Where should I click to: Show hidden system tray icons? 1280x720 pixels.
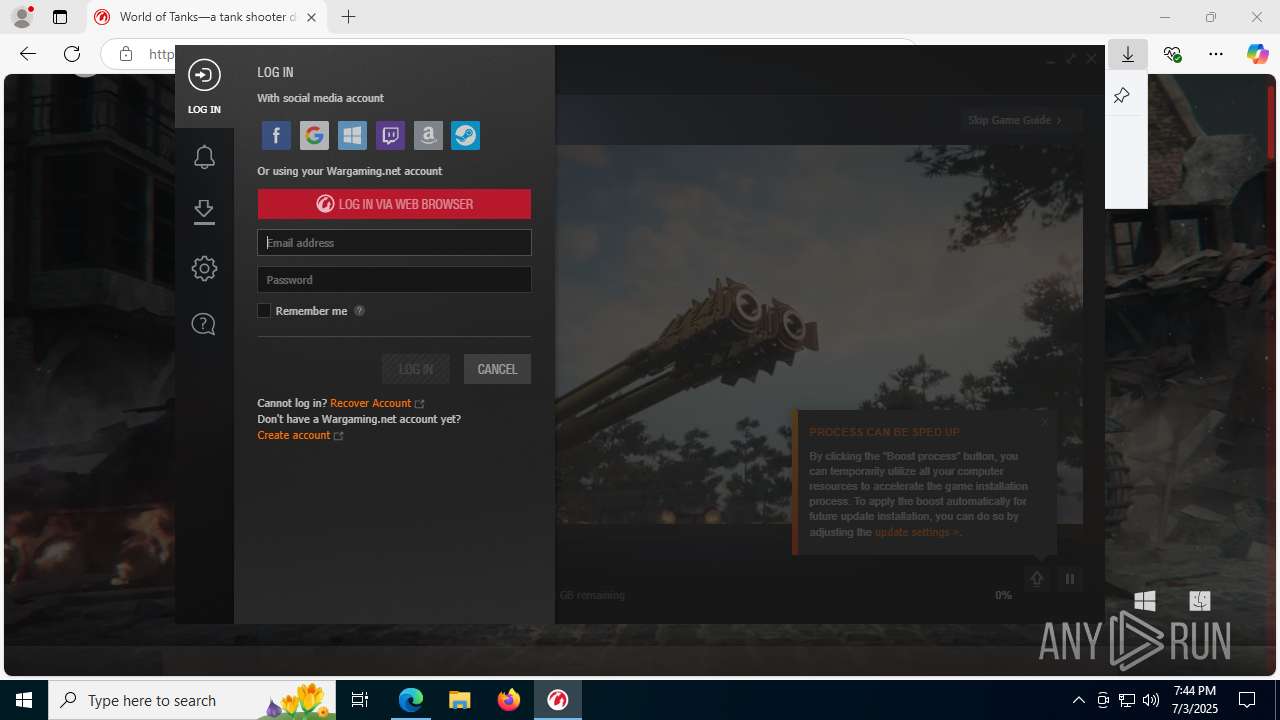(1078, 700)
